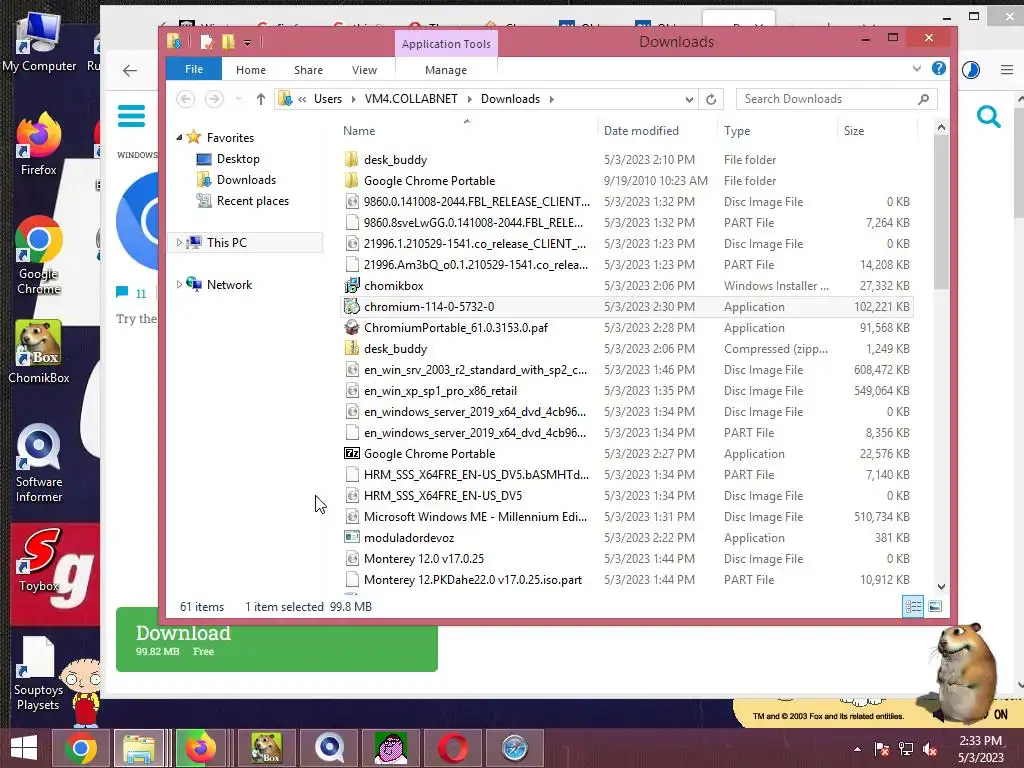Screen dimensions: 1024x768
Task: Click the file list scroll down arrow
Action: [941, 586]
